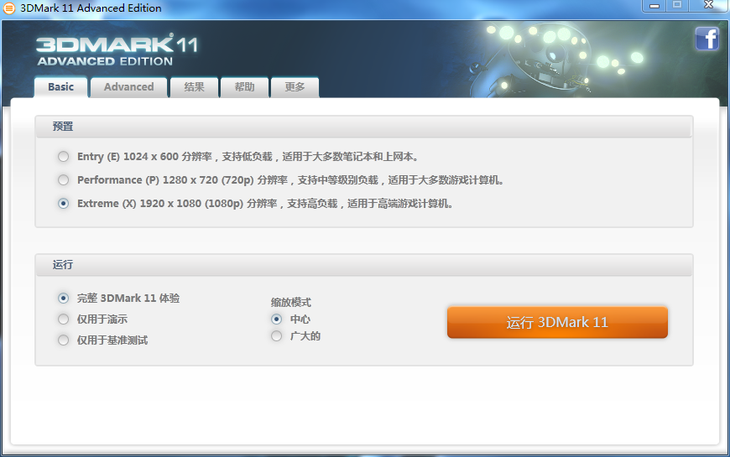Go to the 结果 tab

(194, 87)
